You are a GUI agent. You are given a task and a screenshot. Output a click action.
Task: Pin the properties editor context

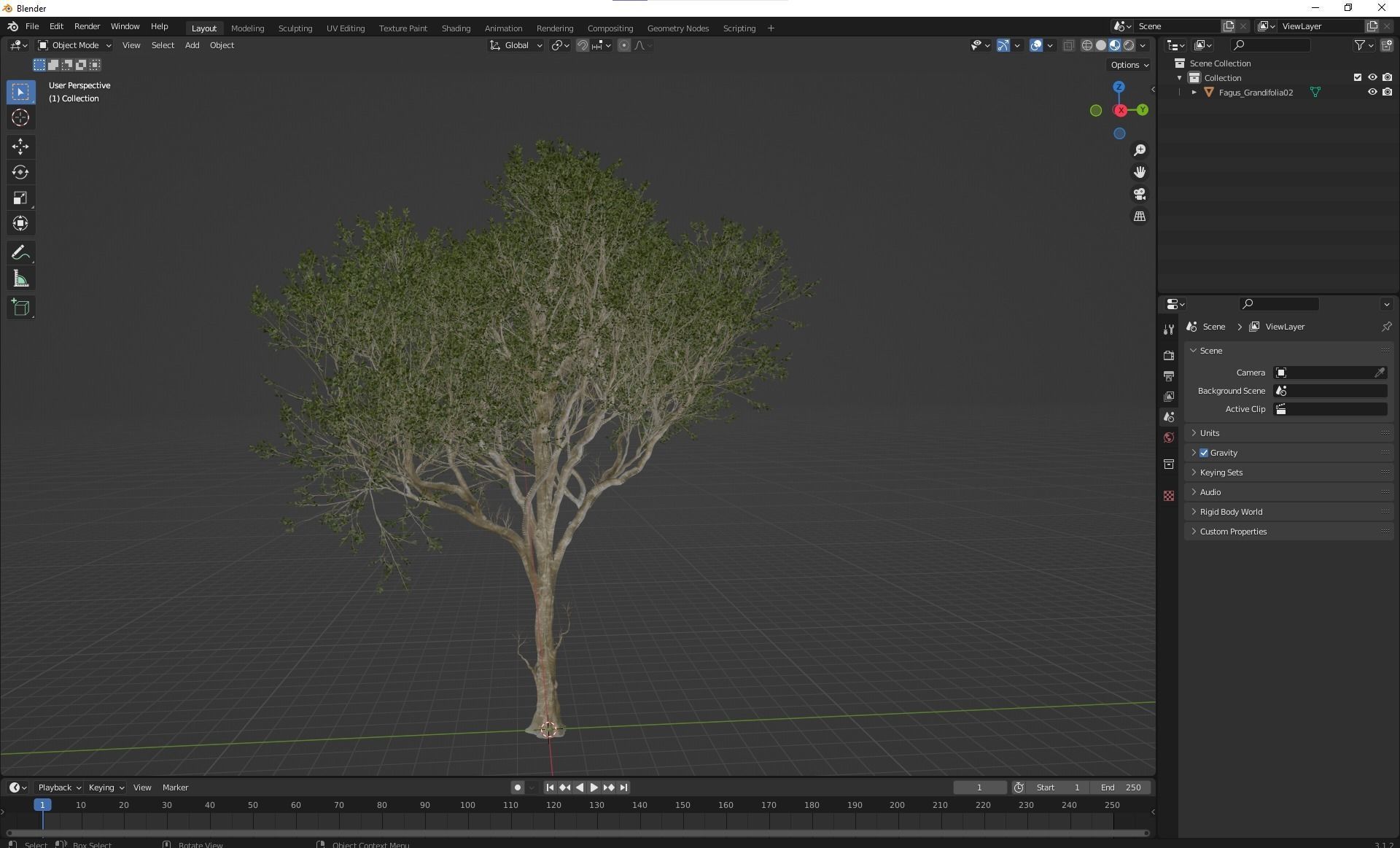click(x=1386, y=327)
